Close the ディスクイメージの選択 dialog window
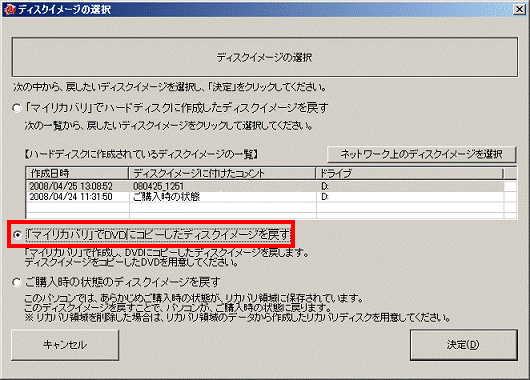 point(520,9)
